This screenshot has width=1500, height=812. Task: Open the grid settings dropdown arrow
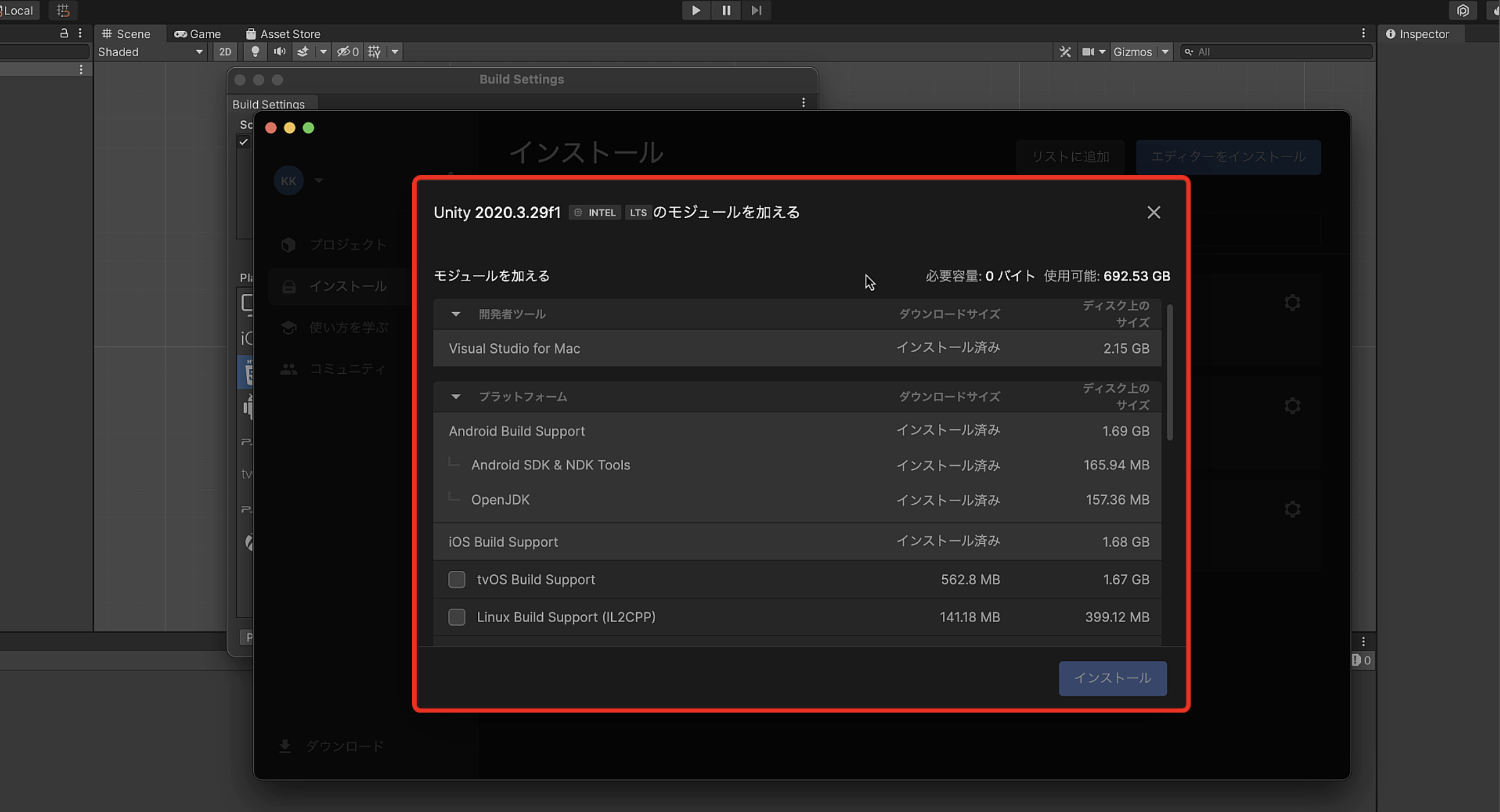(x=395, y=52)
